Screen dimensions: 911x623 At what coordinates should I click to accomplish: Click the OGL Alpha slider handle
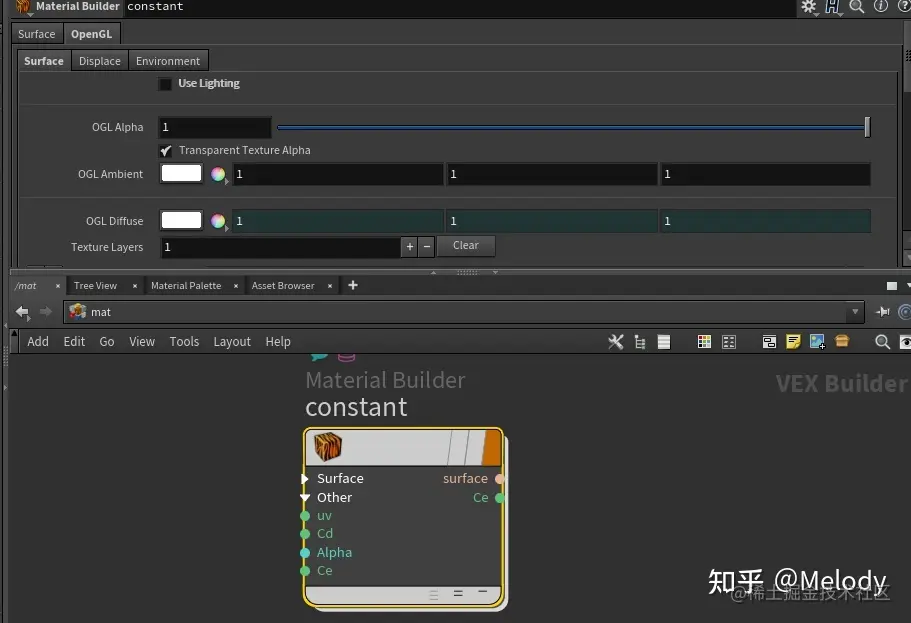(x=867, y=127)
